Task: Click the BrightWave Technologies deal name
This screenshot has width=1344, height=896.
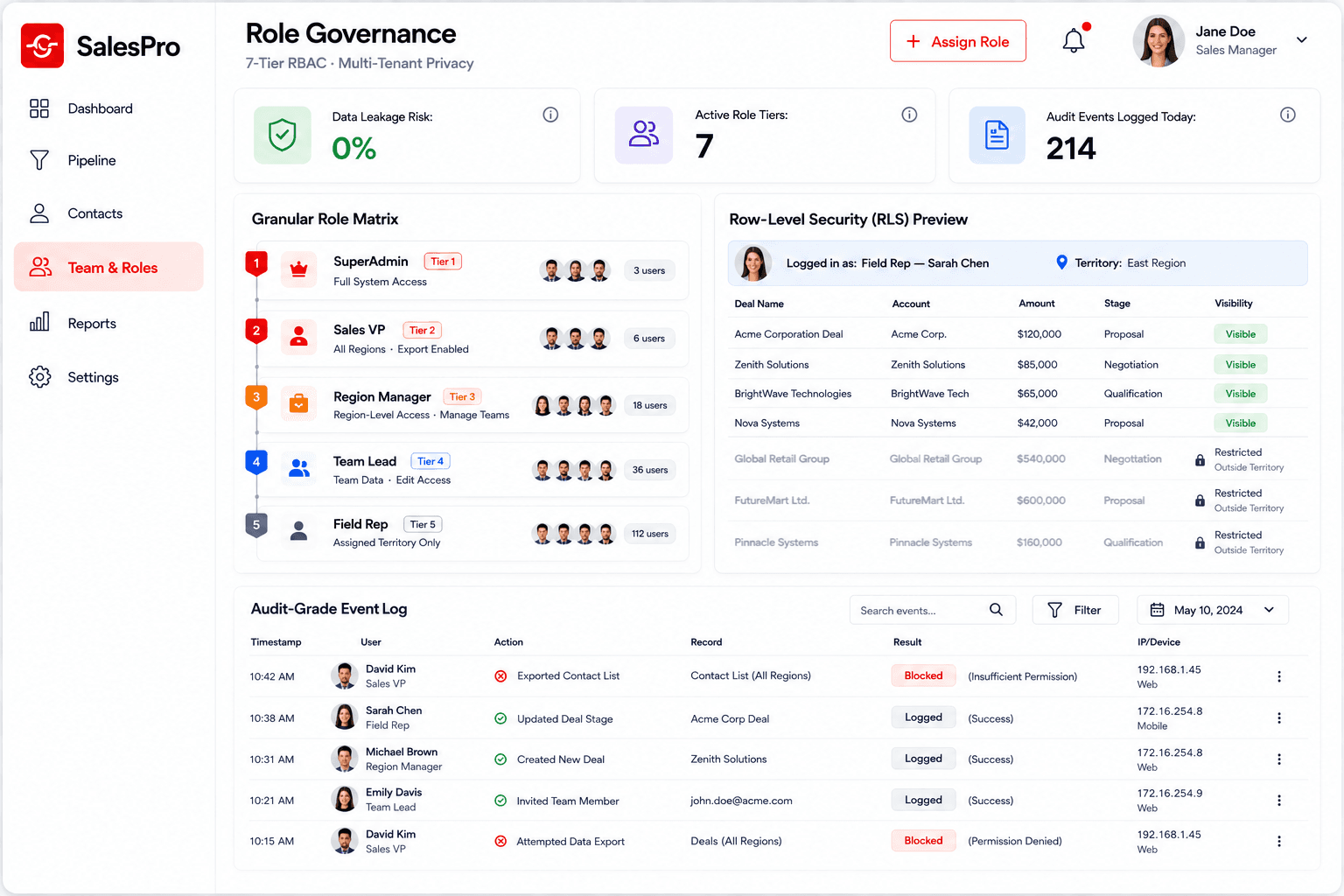Action: [793, 394]
